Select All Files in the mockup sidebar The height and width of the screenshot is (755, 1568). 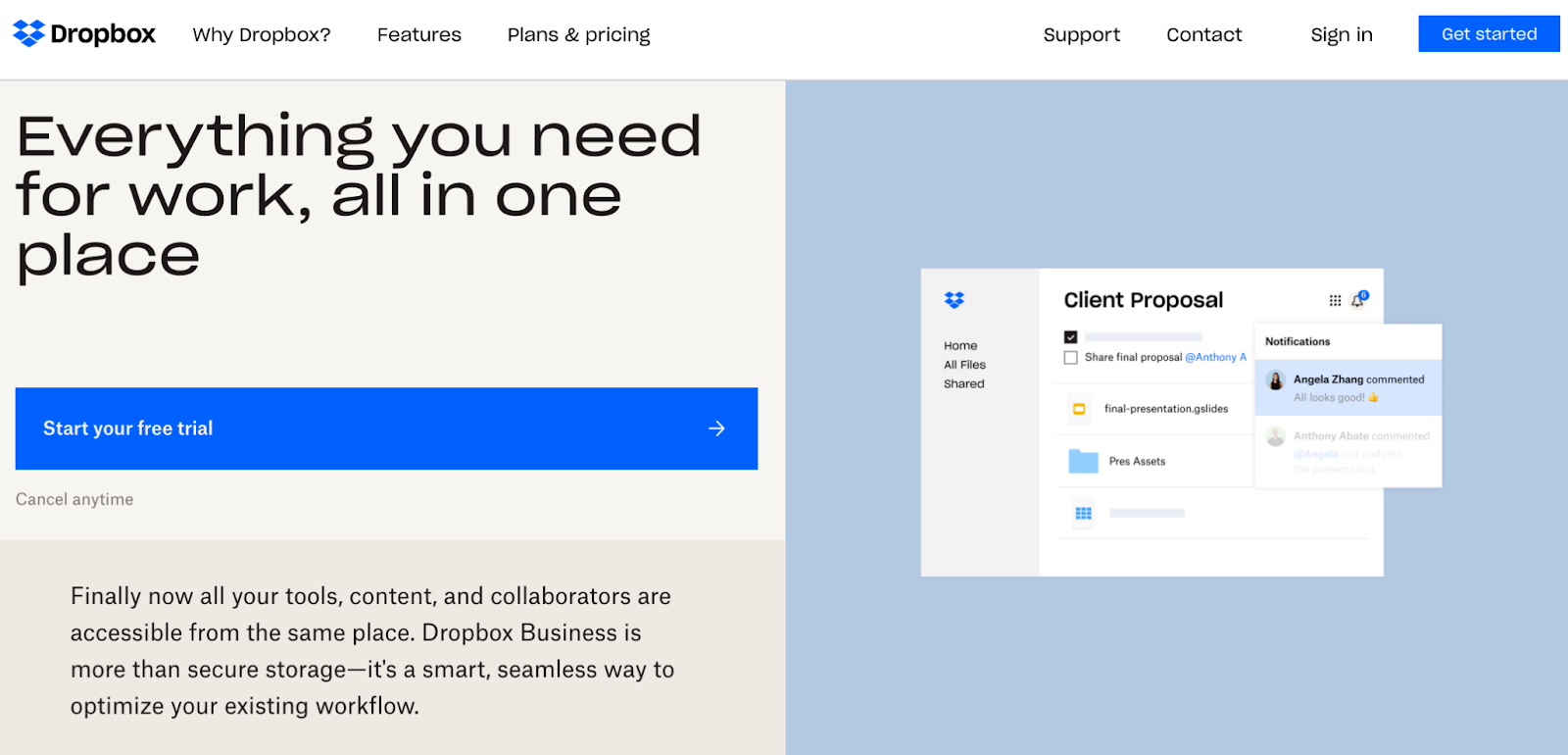point(964,365)
